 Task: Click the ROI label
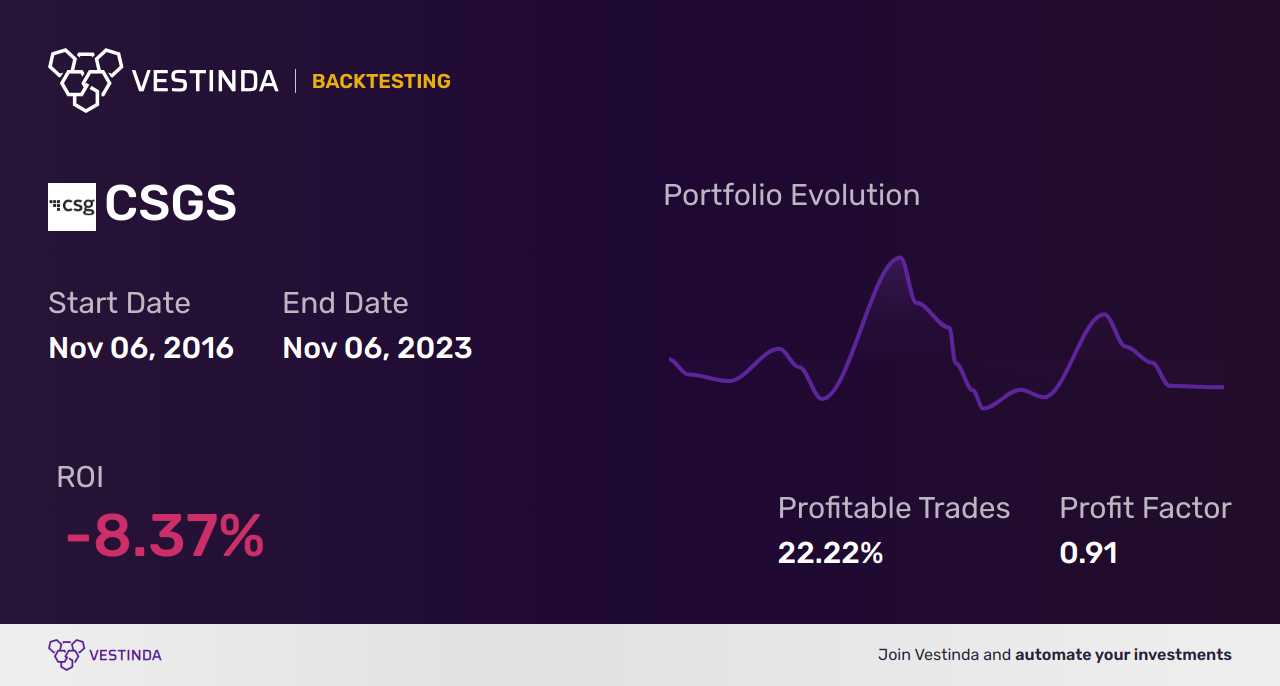pyautogui.click(x=80, y=477)
